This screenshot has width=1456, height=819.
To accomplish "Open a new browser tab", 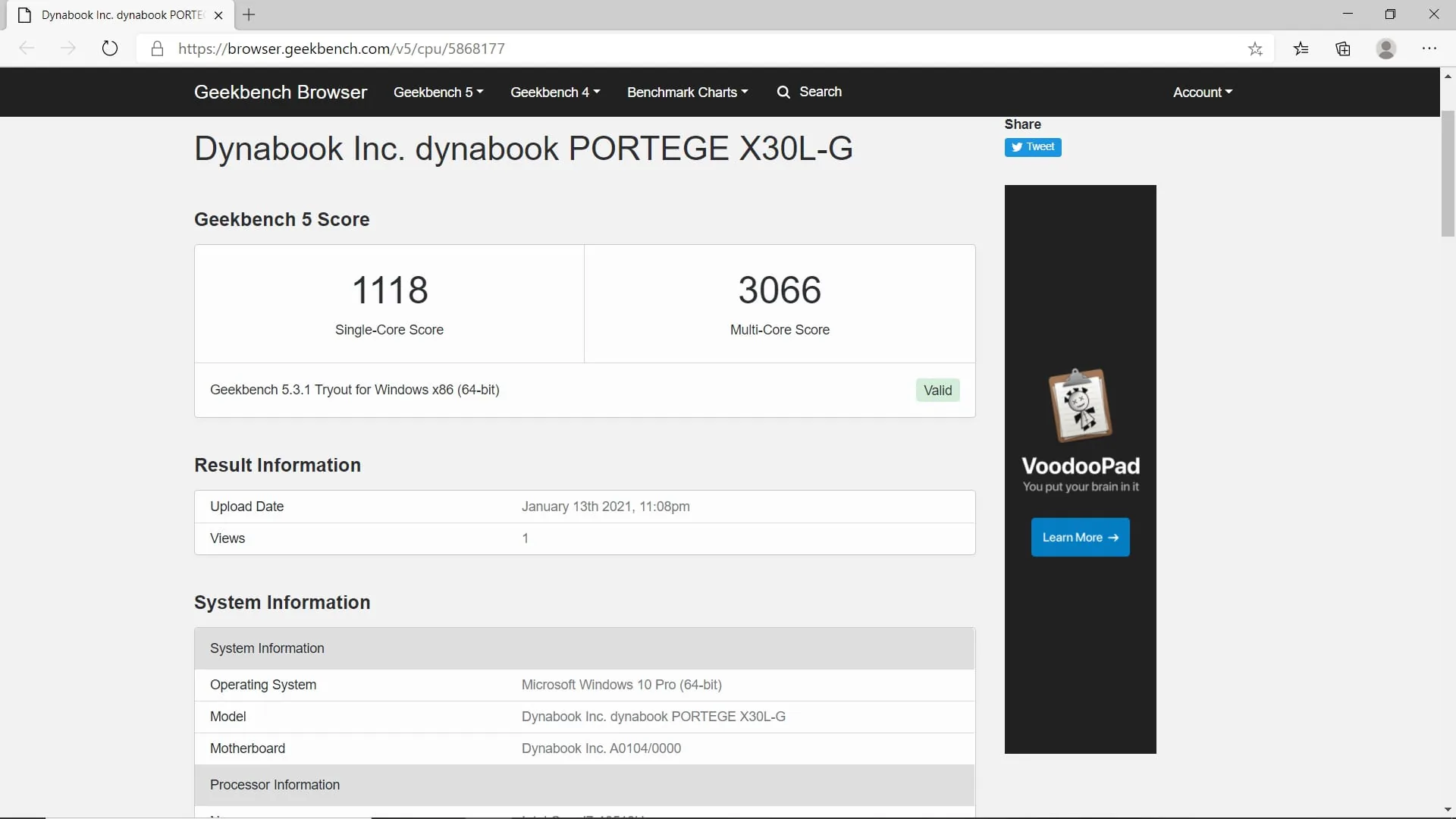I will click(x=249, y=14).
